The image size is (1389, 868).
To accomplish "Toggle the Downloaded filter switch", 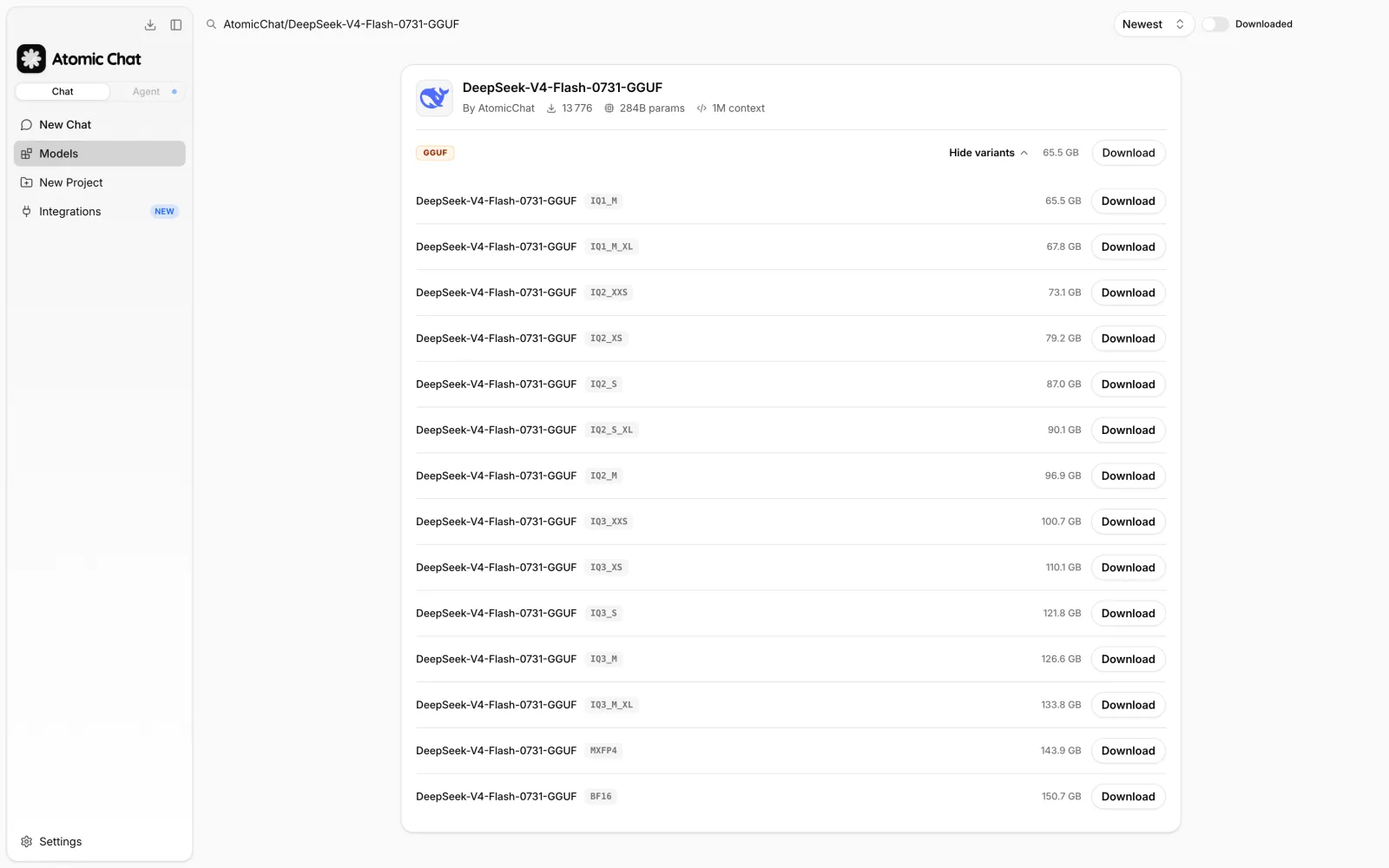I will pos(1215,24).
